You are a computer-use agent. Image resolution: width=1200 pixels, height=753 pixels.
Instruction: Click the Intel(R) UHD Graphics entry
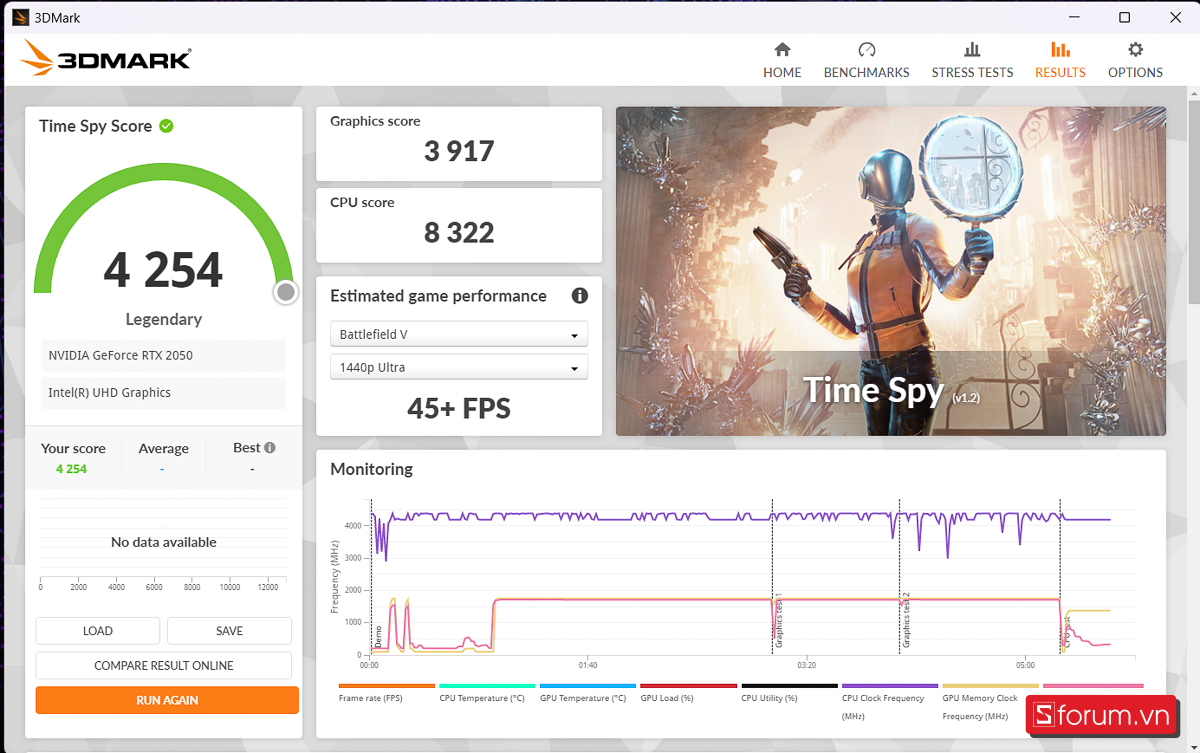pyautogui.click(x=166, y=393)
